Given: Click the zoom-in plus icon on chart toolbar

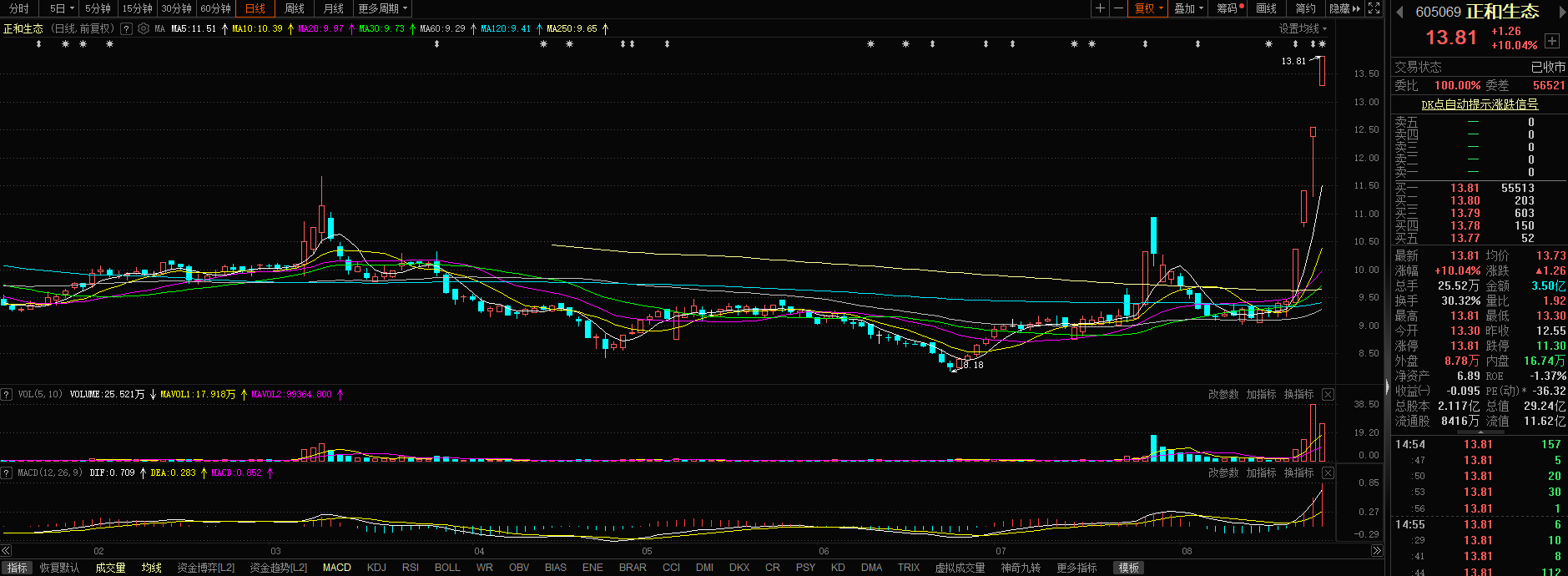Looking at the screenshot, I should (1101, 8).
